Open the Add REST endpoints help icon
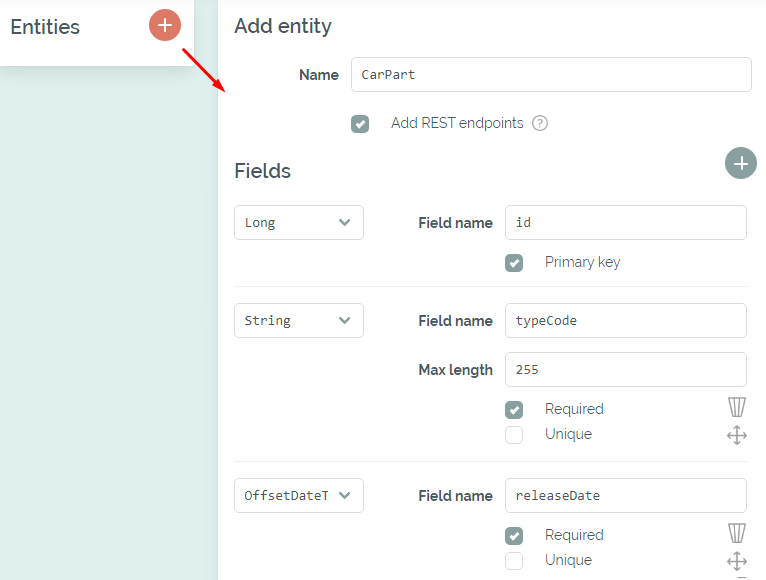Image resolution: width=766 pixels, height=580 pixels. point(540,123)
